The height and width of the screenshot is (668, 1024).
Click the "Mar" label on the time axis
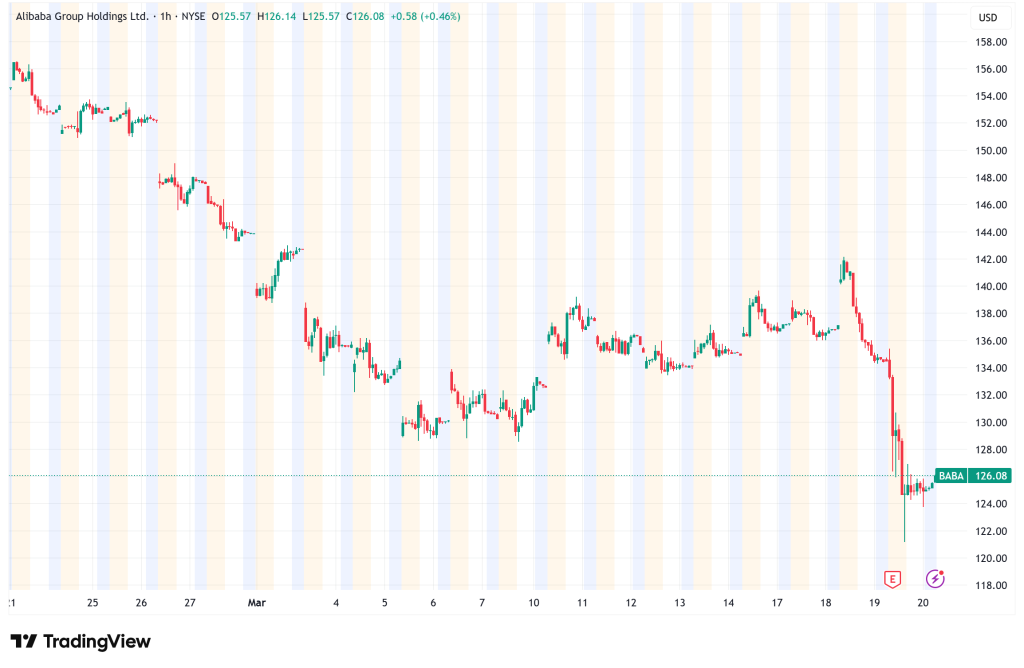(x=256, y=603)
